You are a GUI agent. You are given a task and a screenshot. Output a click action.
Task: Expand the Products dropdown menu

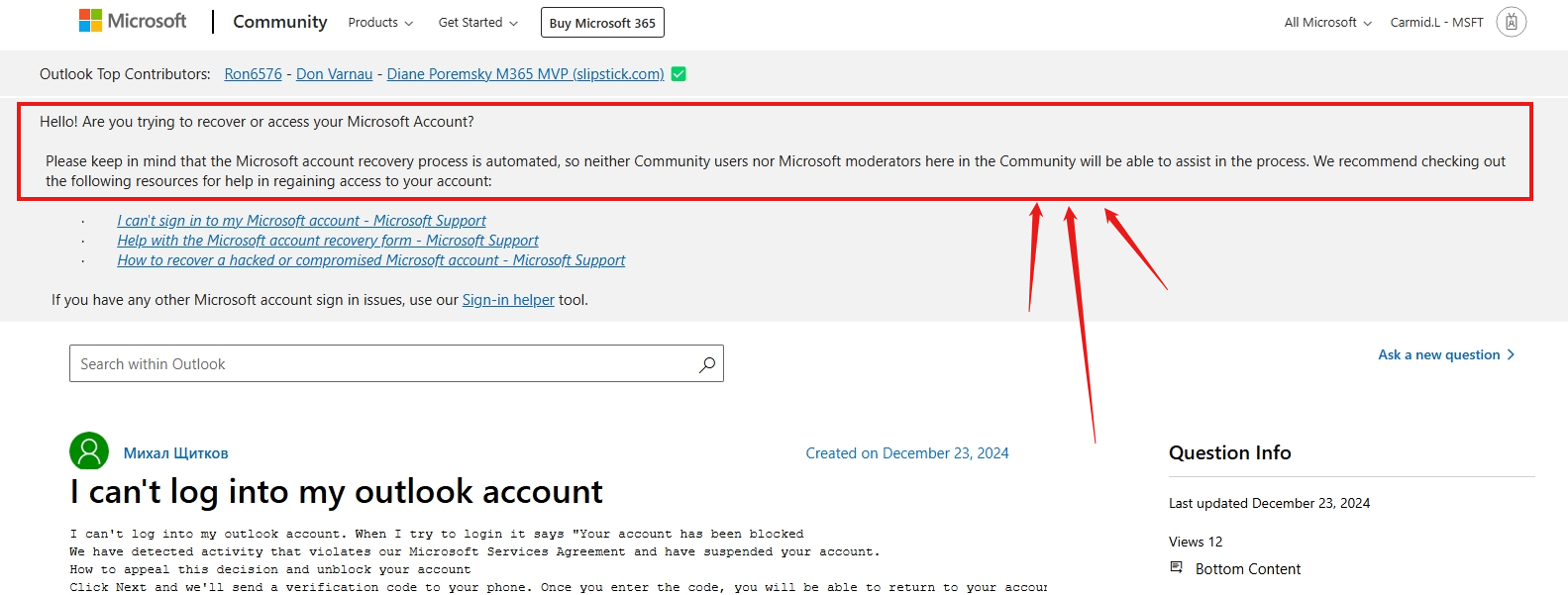(380, 23)
